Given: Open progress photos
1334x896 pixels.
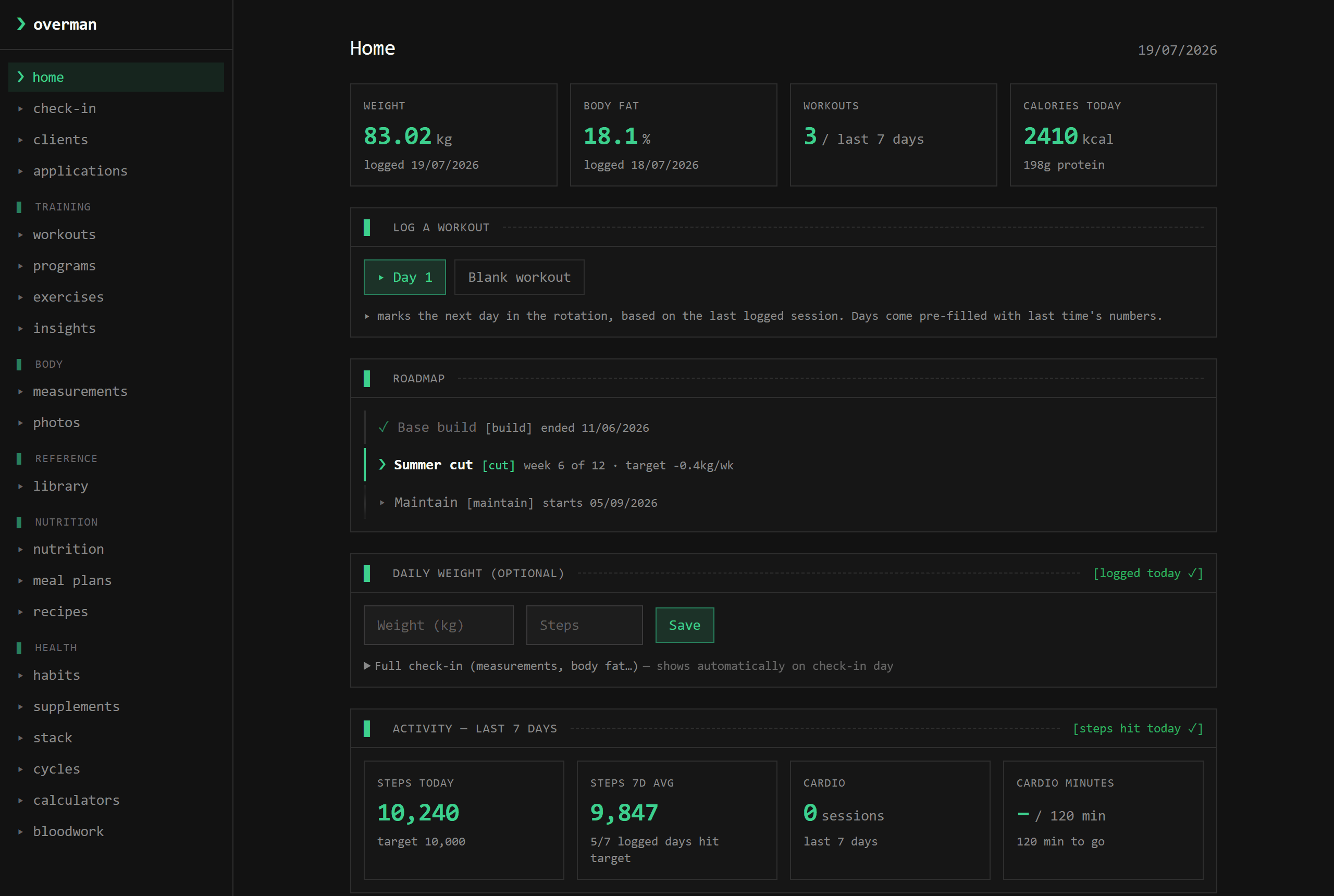Looking at the screenshot, I should [x=116, y=423].
